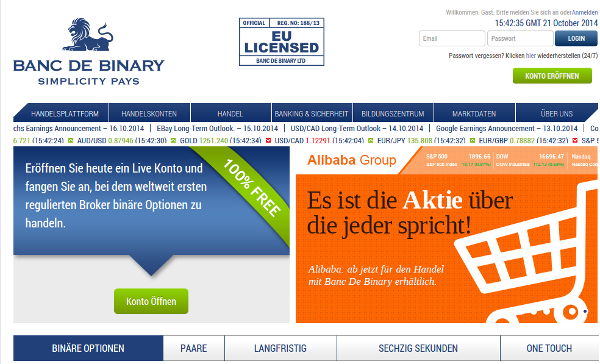Click the EU Licensed badge

coord(281,42)
